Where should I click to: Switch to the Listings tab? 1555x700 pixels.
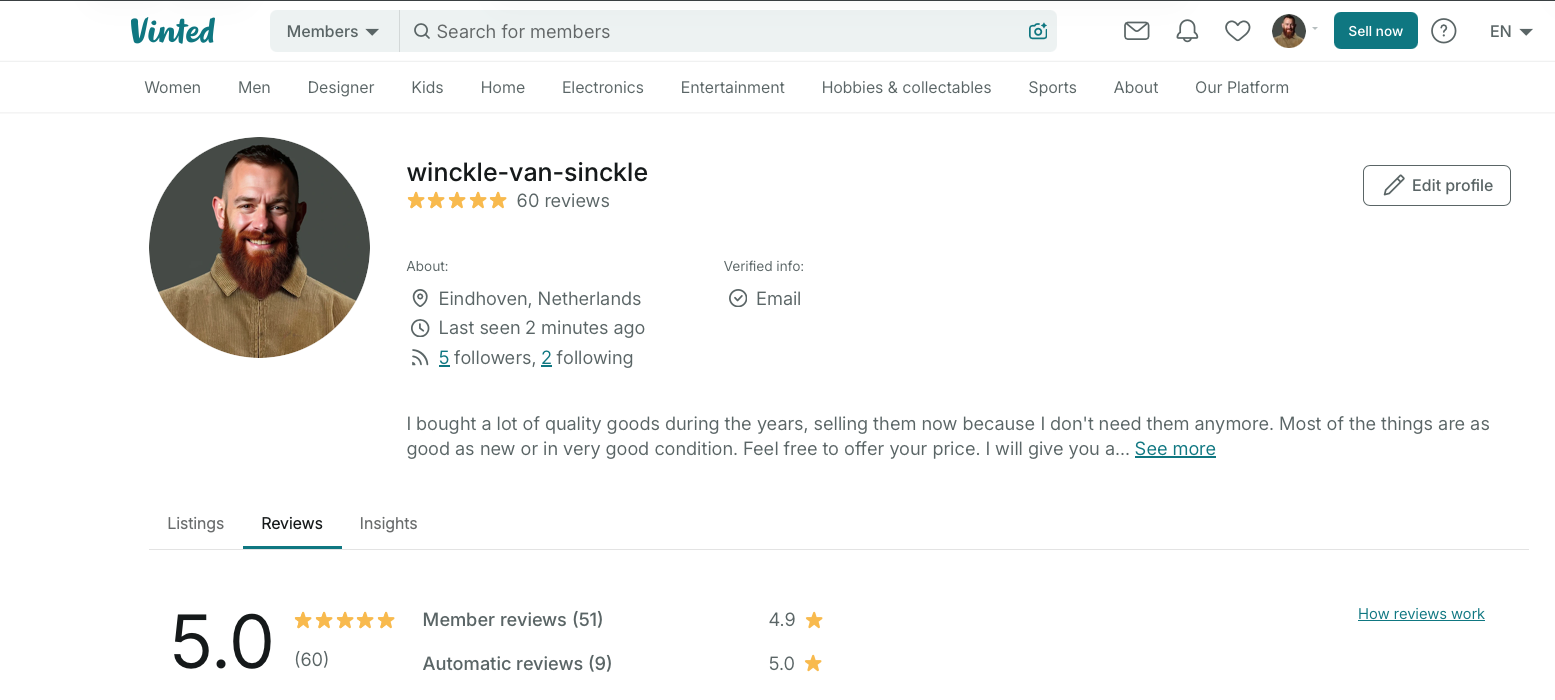195,523
